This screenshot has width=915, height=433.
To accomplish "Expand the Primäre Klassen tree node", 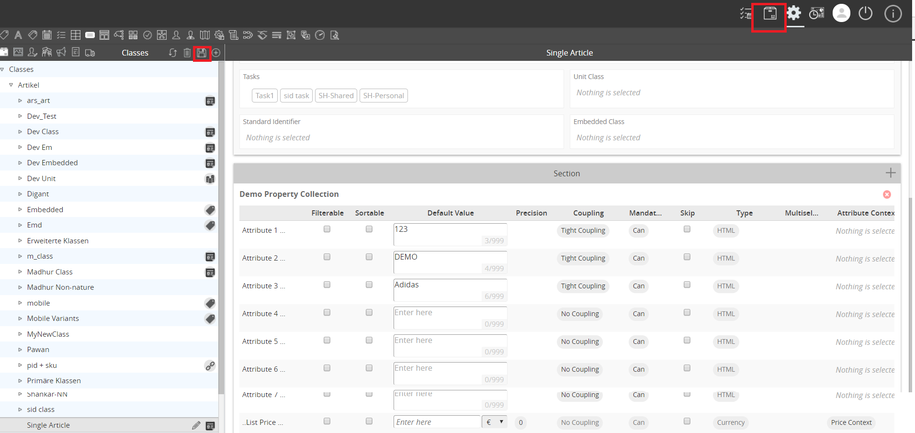I will tap(20, 380).
